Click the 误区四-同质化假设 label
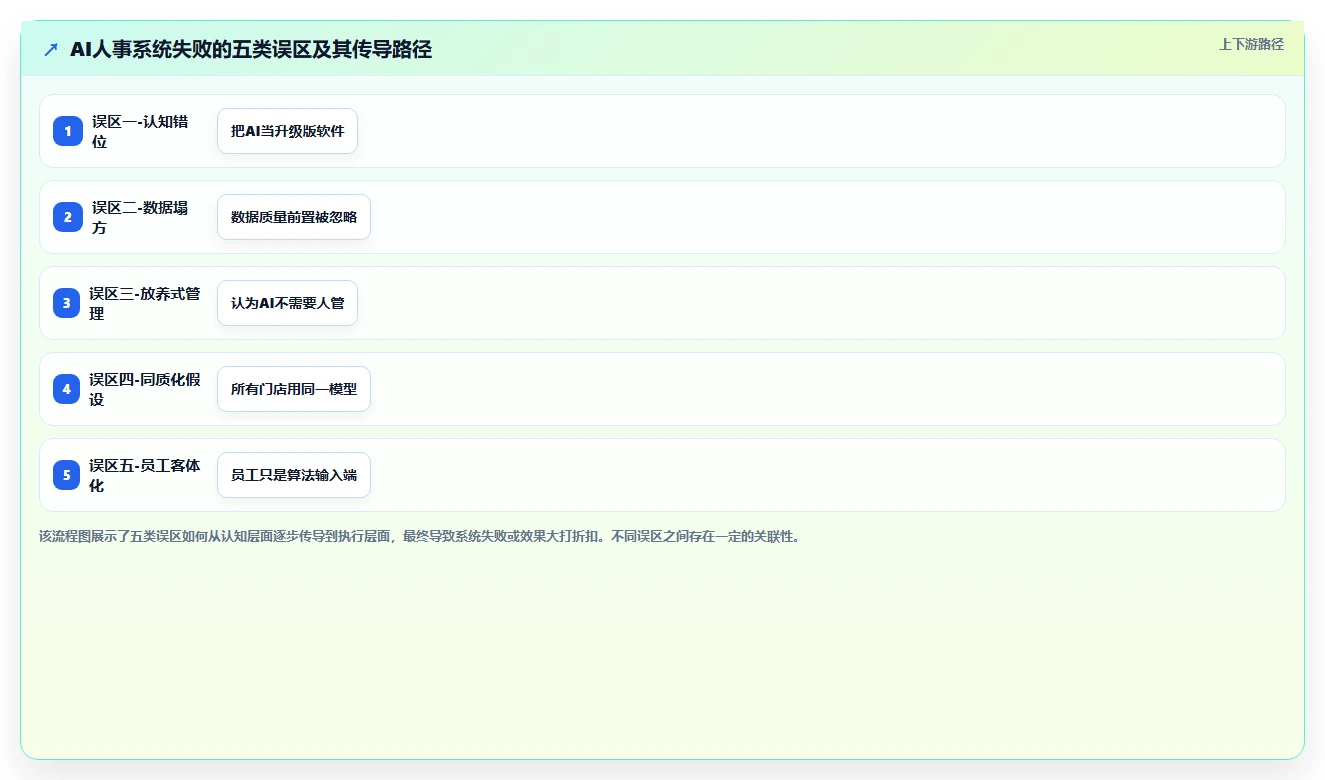The image size is (1325, 780). click(145, 389)
